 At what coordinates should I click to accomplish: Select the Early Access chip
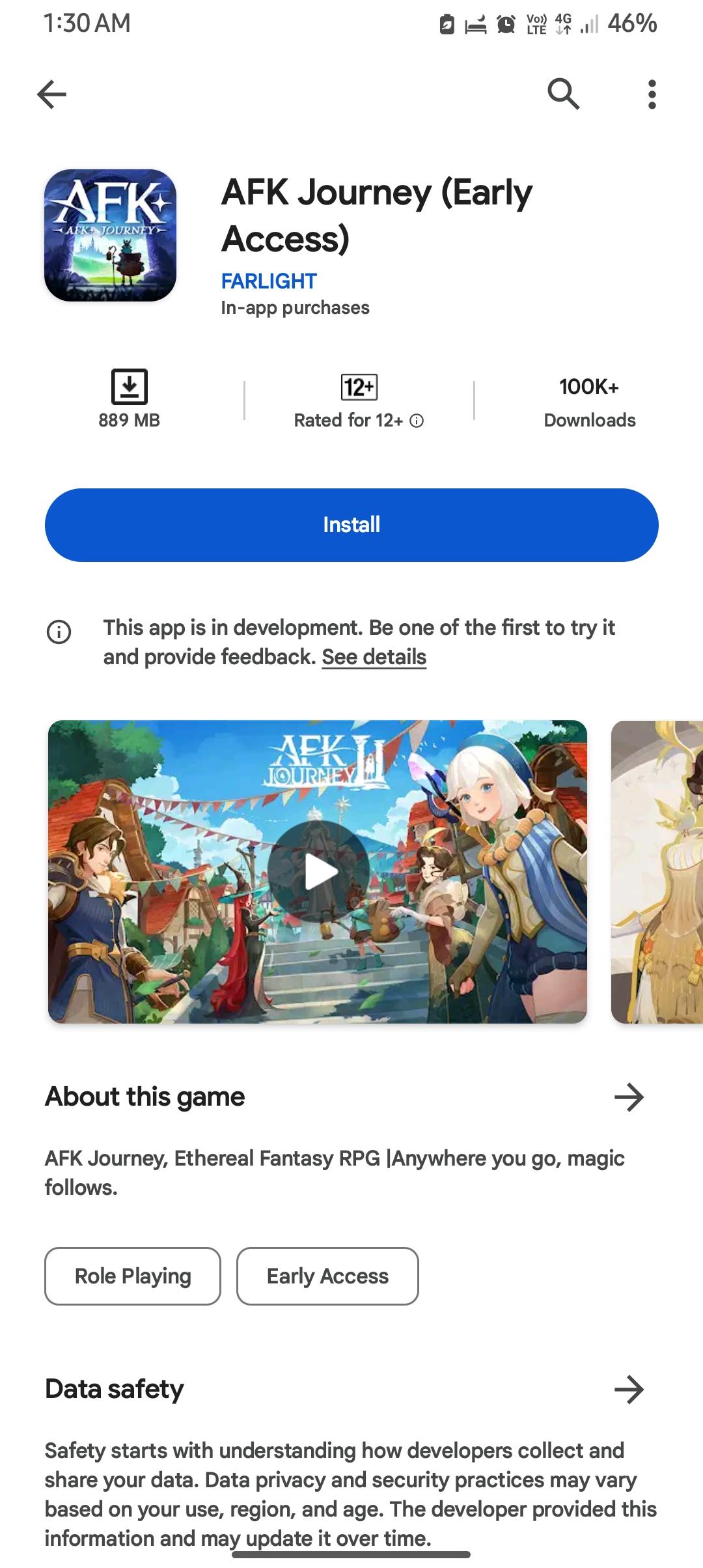coord(327,1276)
